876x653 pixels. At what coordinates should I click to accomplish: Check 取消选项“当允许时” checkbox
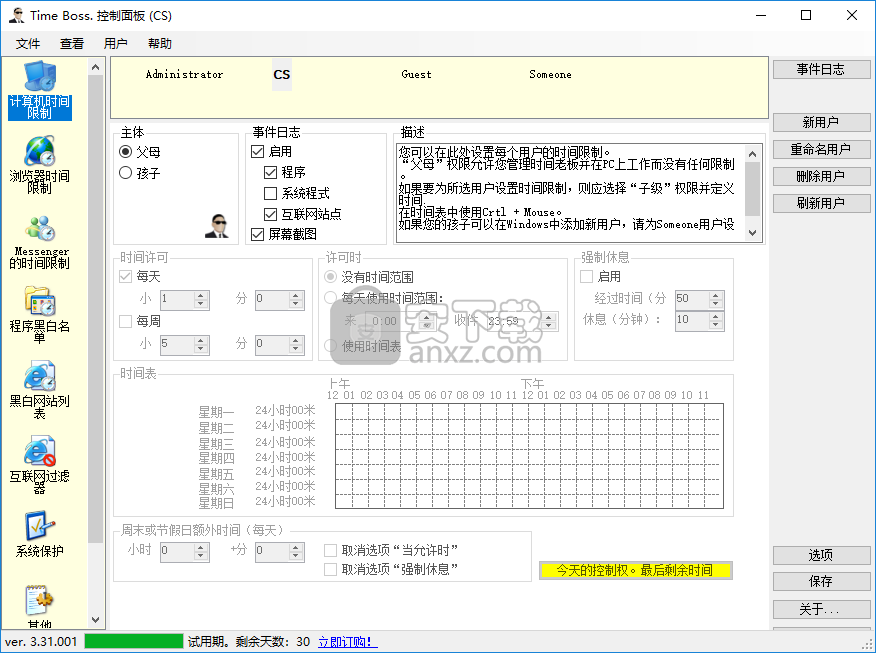pos(331,550)
